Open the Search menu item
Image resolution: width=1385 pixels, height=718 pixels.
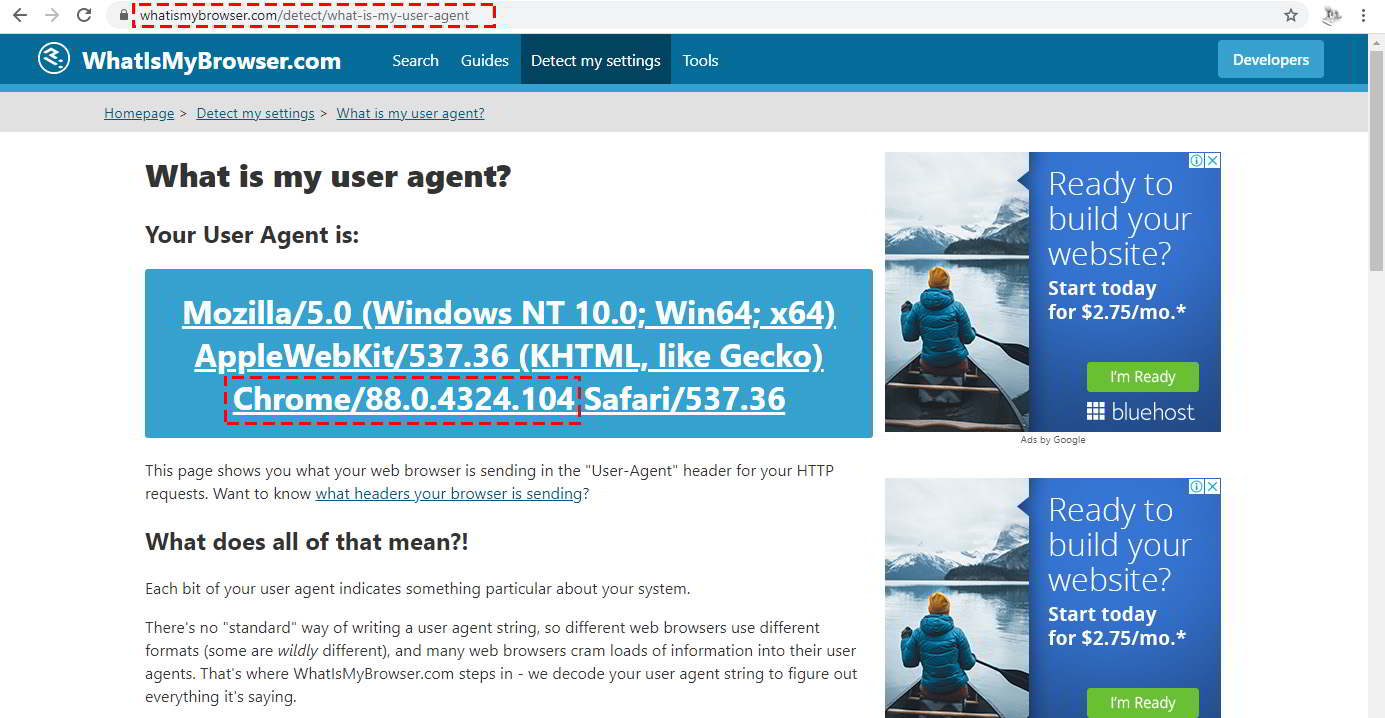click(x=415, y=60)
